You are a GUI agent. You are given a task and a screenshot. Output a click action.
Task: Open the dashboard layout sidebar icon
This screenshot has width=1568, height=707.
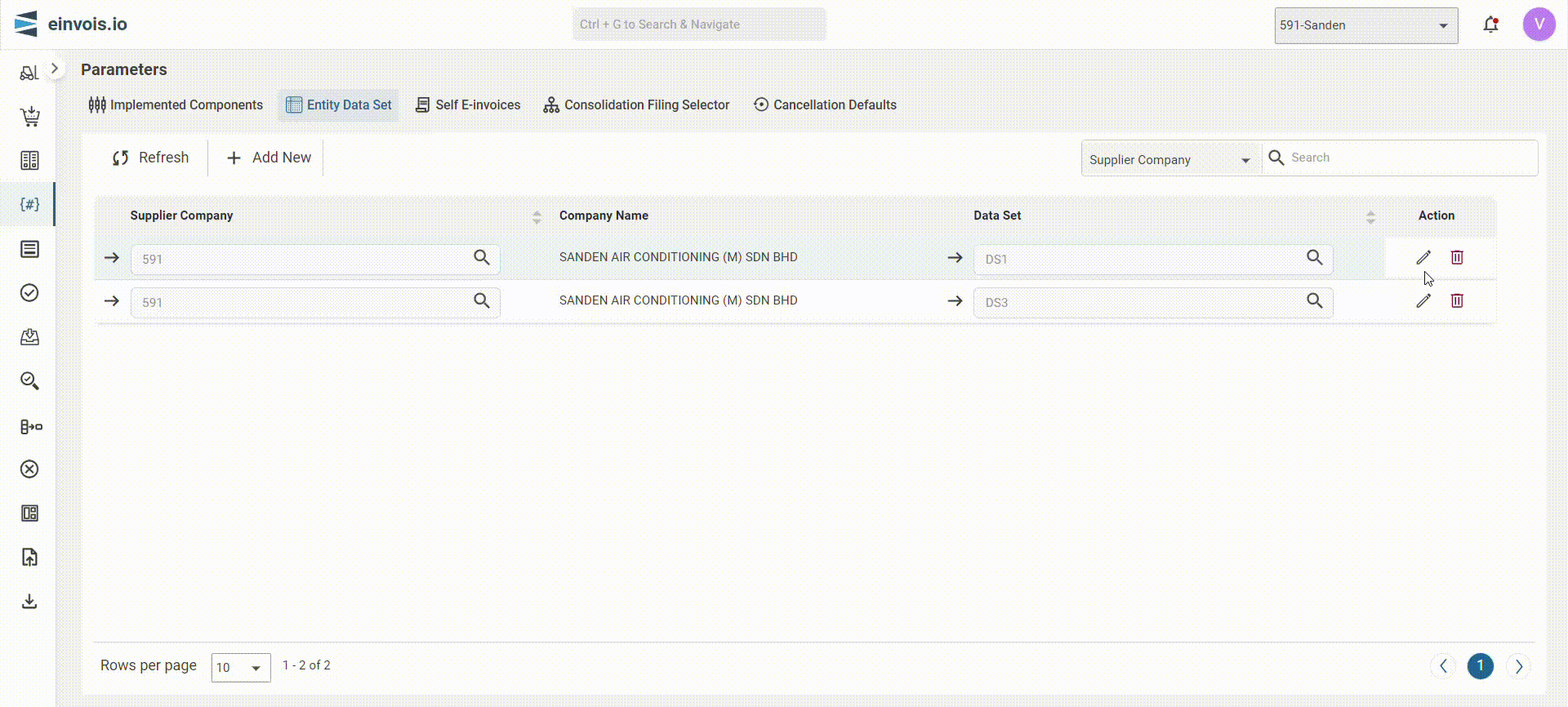coord(29,513)
